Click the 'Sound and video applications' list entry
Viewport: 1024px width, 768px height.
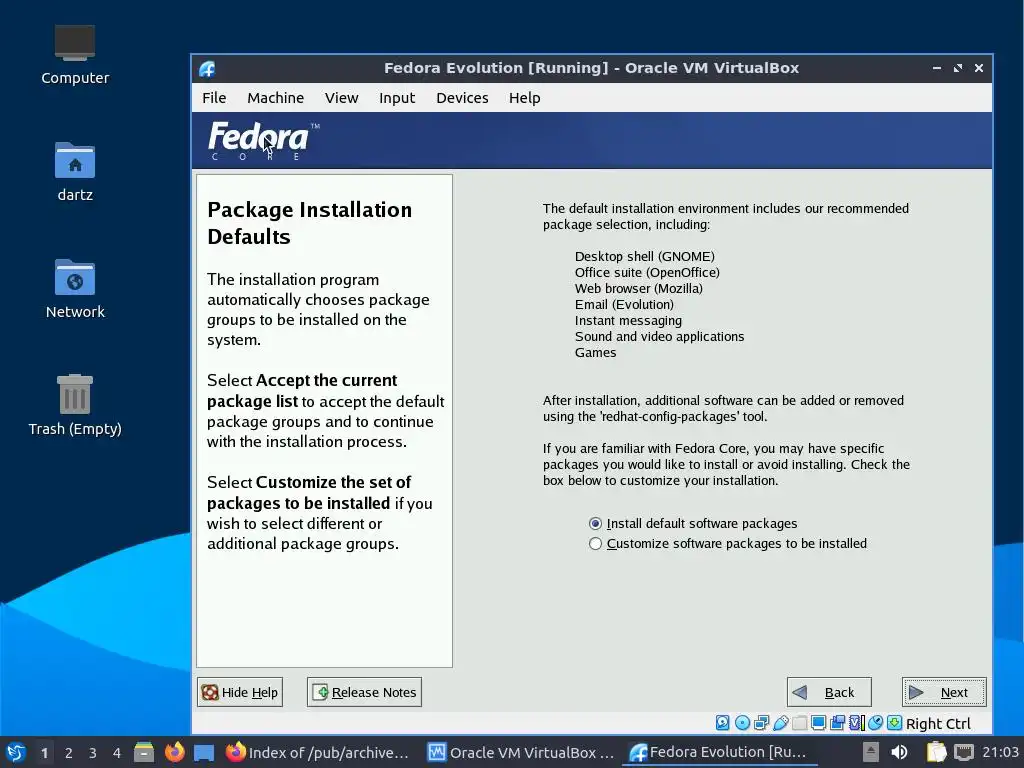tap(660, 336)
